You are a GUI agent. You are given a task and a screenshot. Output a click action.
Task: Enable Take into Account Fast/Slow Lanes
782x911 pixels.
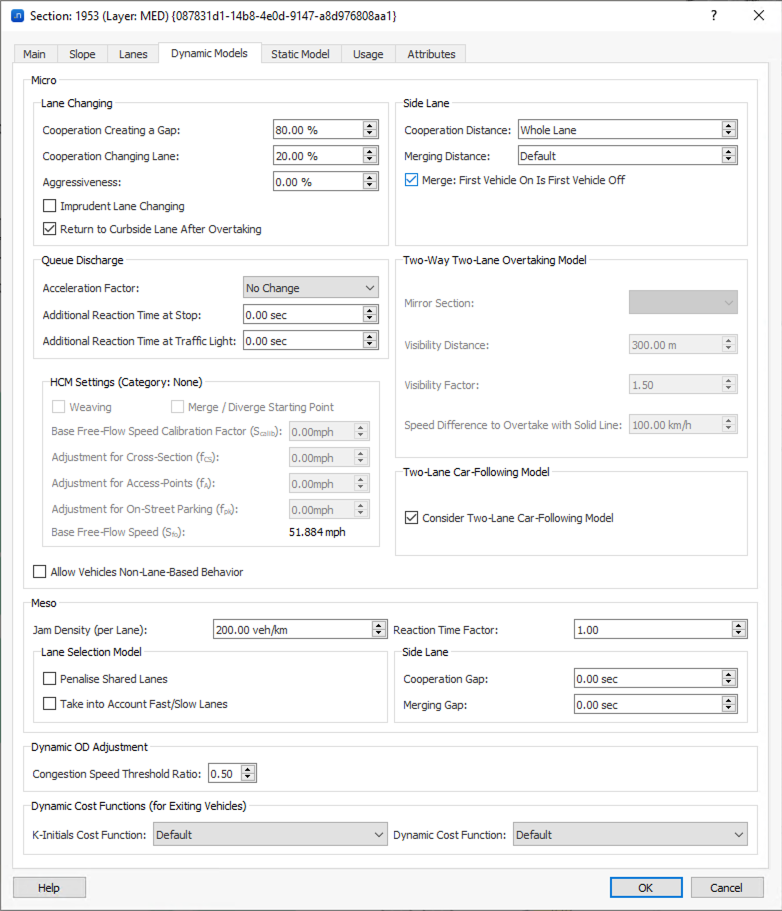pos(49,703)
